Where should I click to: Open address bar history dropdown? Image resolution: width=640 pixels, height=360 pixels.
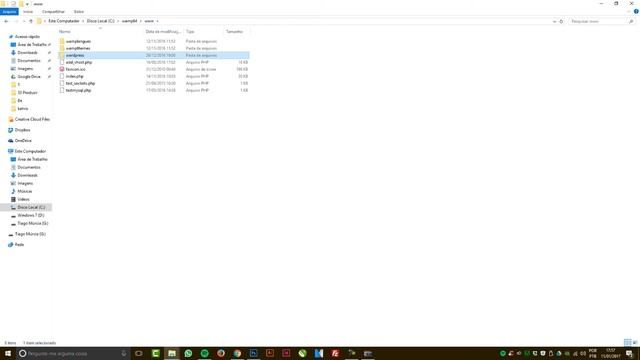[554, 21]
